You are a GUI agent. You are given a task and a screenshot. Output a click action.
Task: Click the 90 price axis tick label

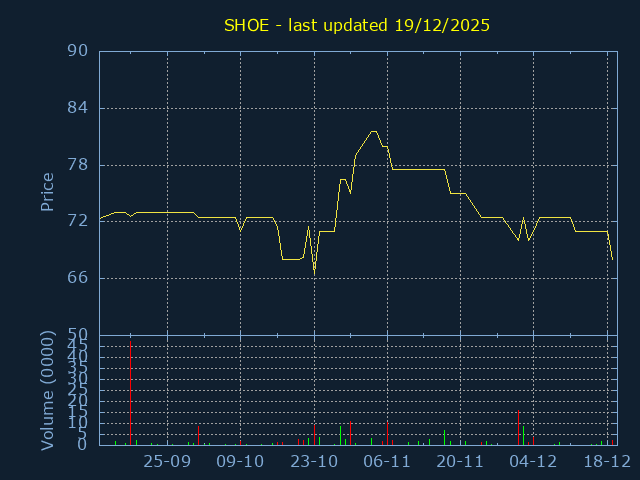[x=78, y=52]
